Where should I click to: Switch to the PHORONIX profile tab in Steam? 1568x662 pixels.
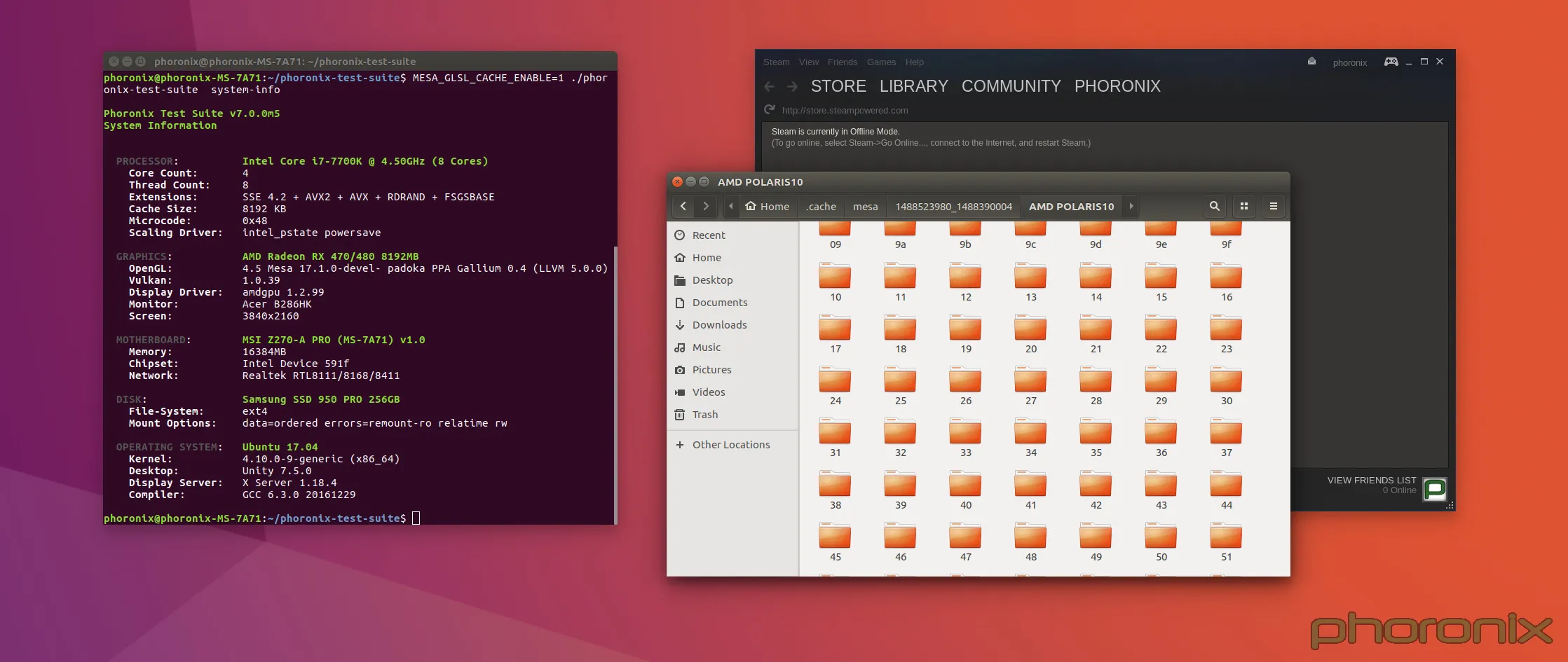(x=1117, y=86)
